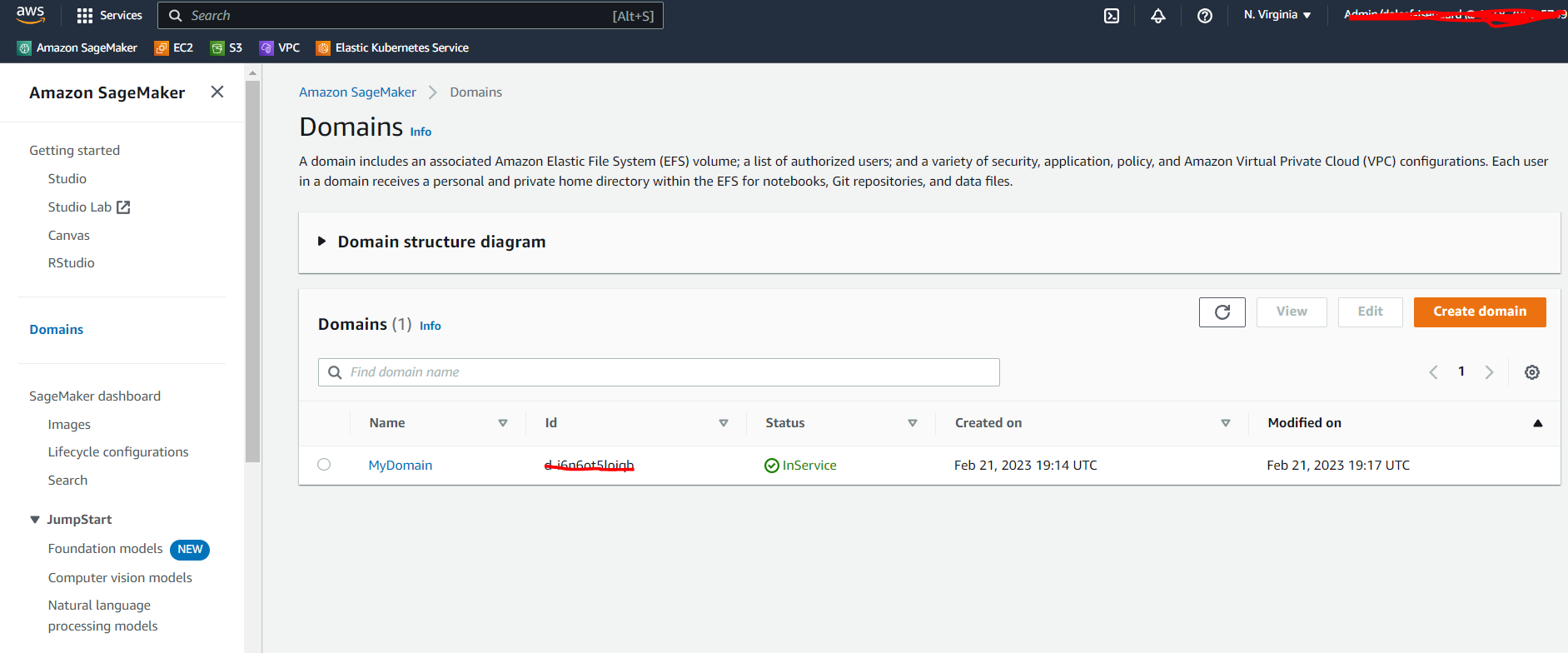Refresh the domains list

[x=1222, y=312]
